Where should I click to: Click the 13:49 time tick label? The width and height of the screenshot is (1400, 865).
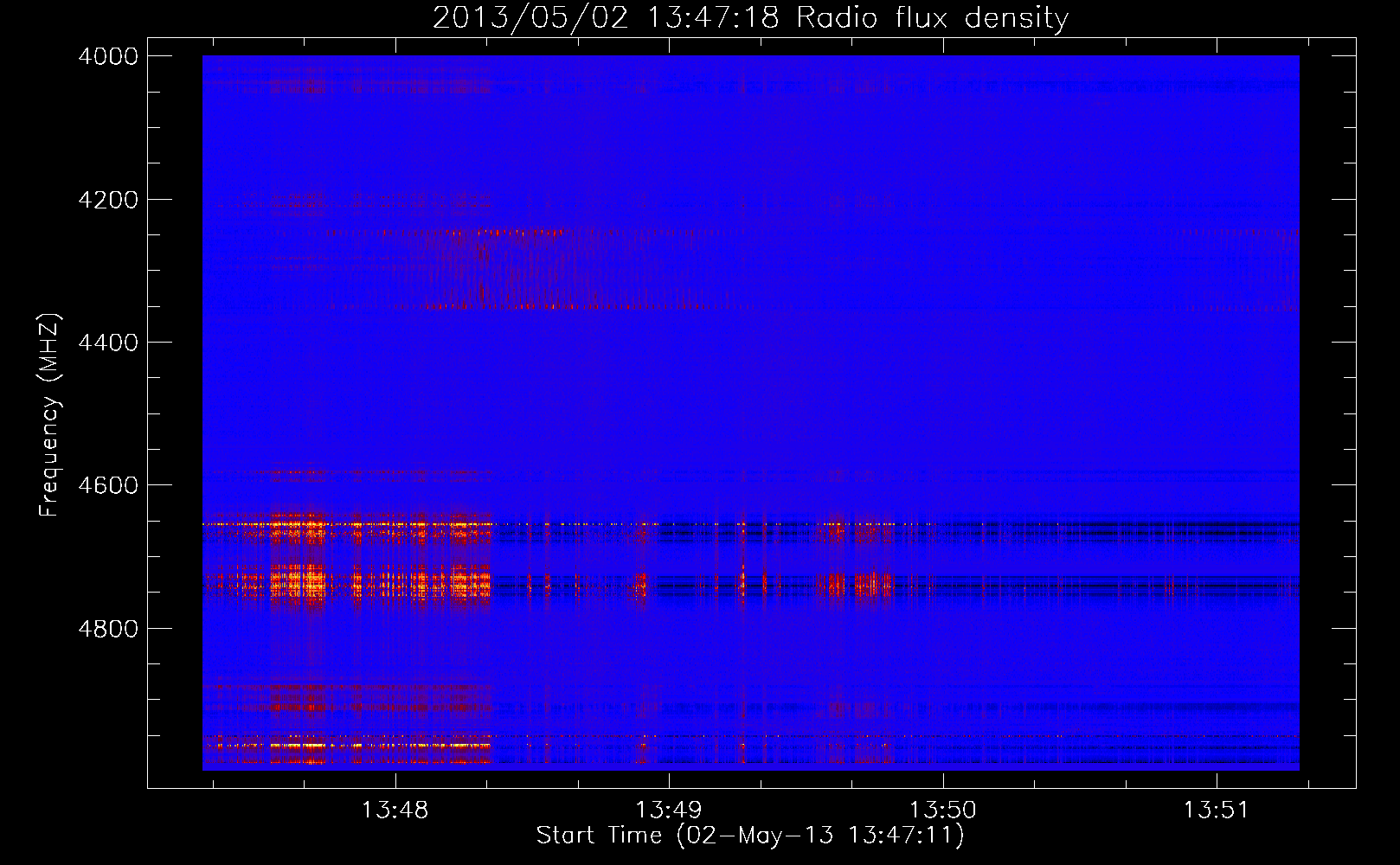tap(669, 811)
